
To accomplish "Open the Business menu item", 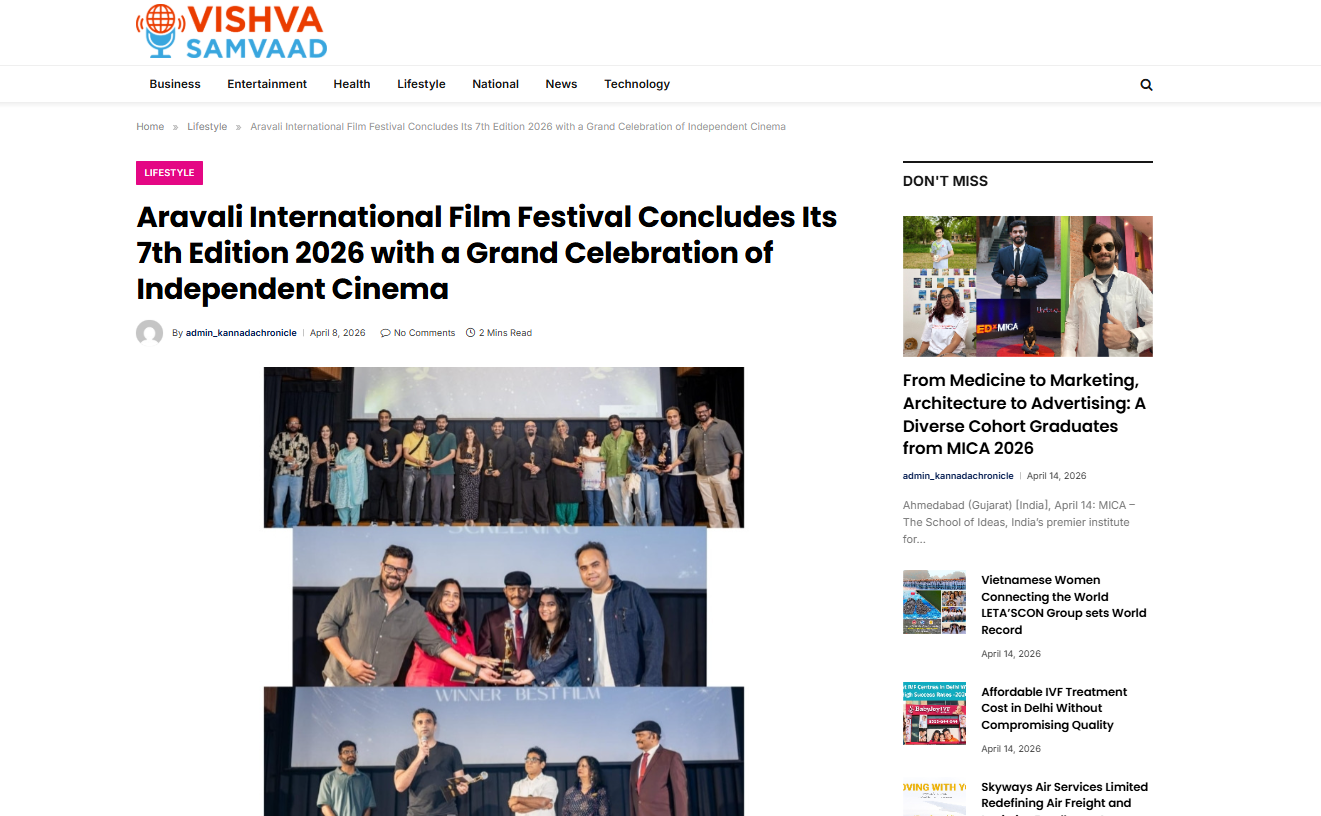I will (175, 84).
